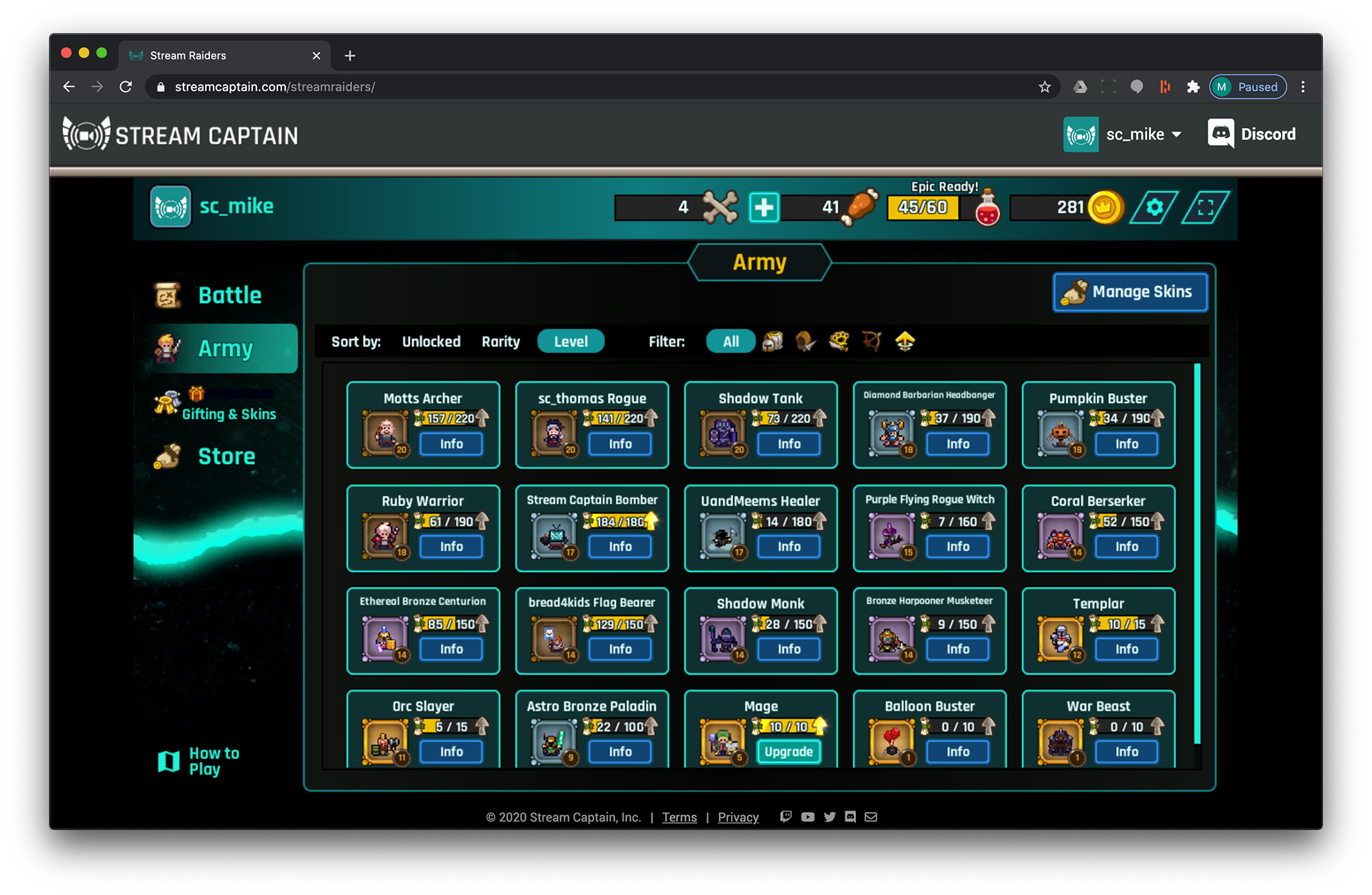The height and width of the screenshot is (895, 1372).
Task: Click sc_mike avatar badge in game header
Action: pyautogui.click(x=170, y=207)
